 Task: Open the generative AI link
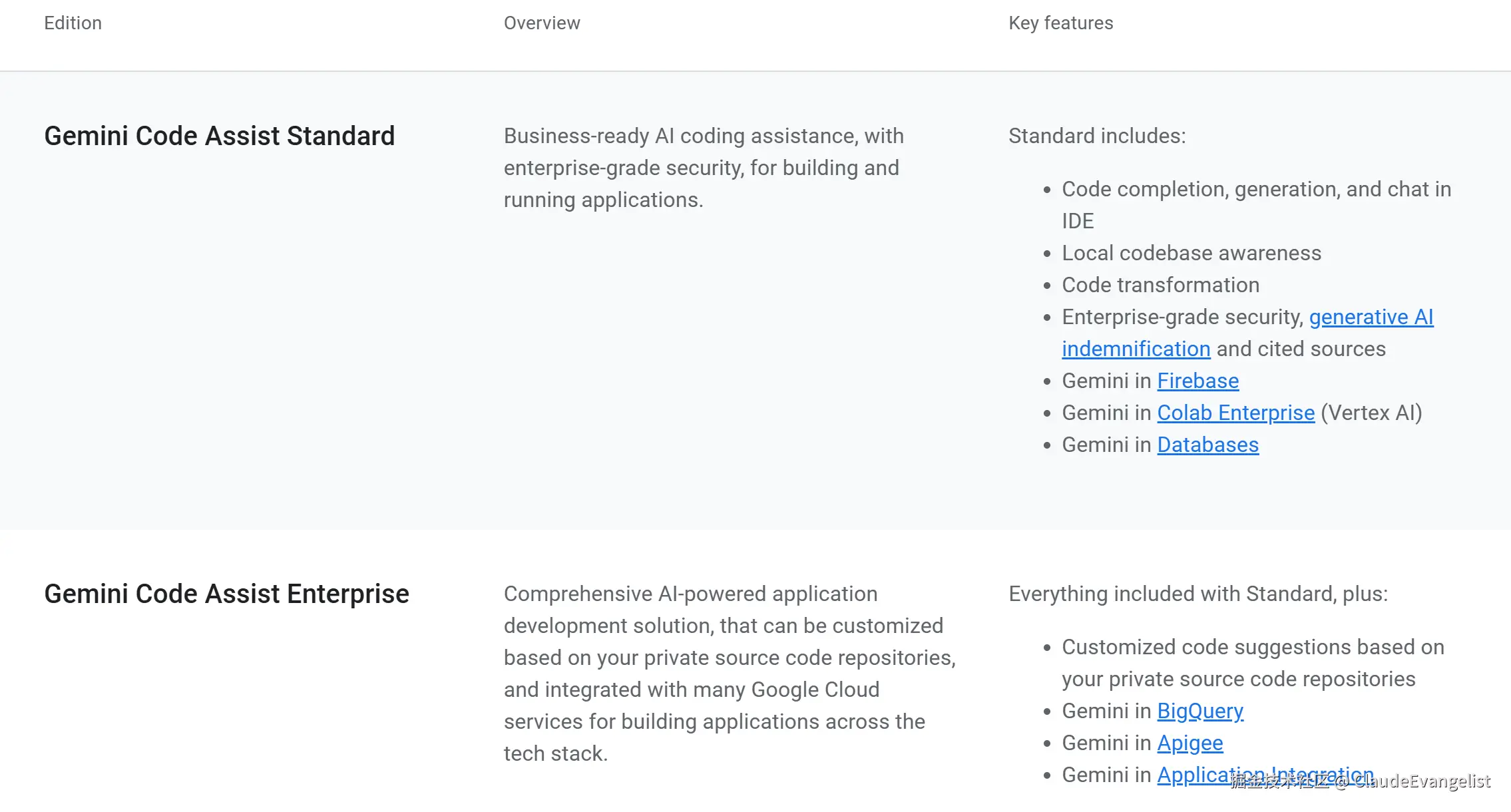(1371, 317)
